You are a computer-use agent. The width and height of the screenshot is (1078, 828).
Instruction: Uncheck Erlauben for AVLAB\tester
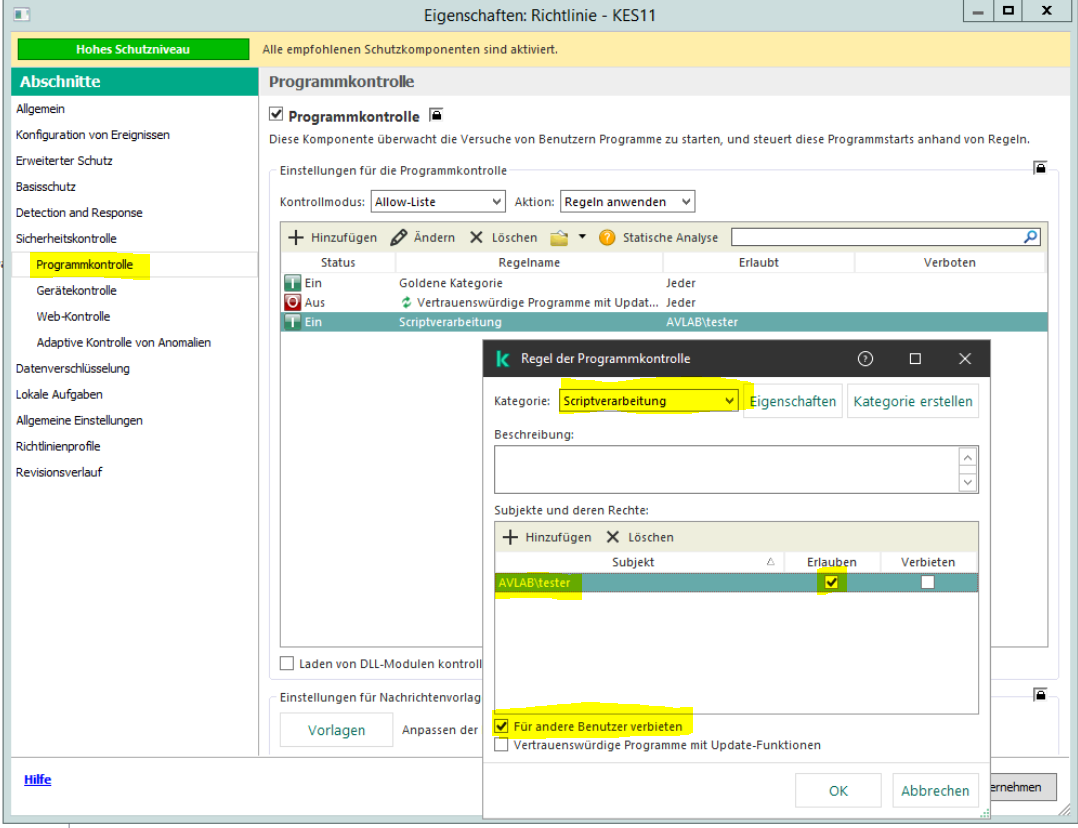831,582
